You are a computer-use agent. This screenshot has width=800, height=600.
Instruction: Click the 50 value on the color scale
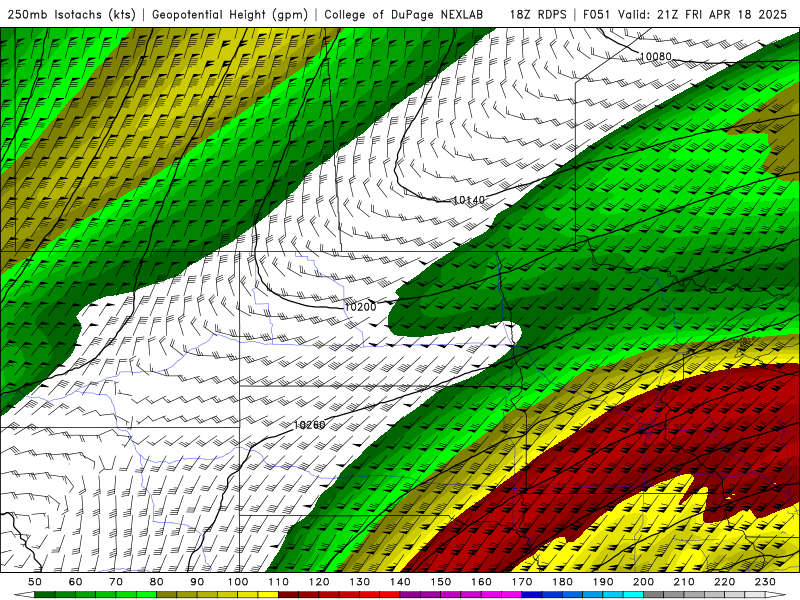[x=35, y=582]
